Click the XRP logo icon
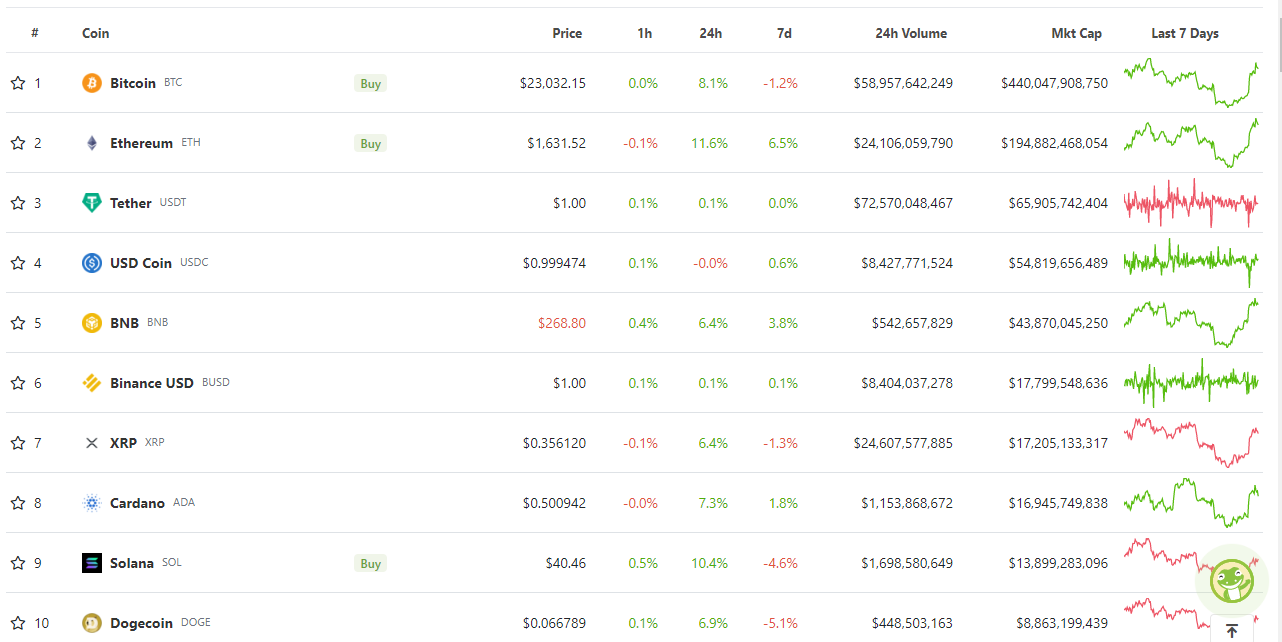 pyautogui.click(x=92, y=443)
